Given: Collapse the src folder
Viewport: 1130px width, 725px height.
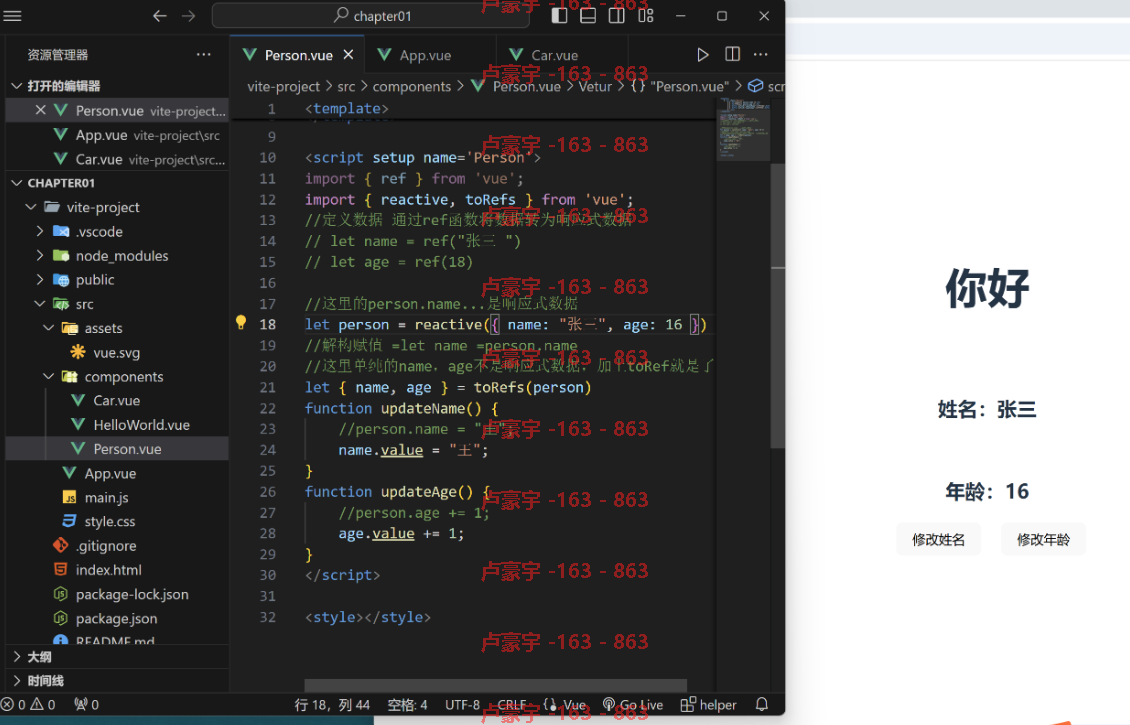Looking at the screenshot, I should click(x=40, y=304).
